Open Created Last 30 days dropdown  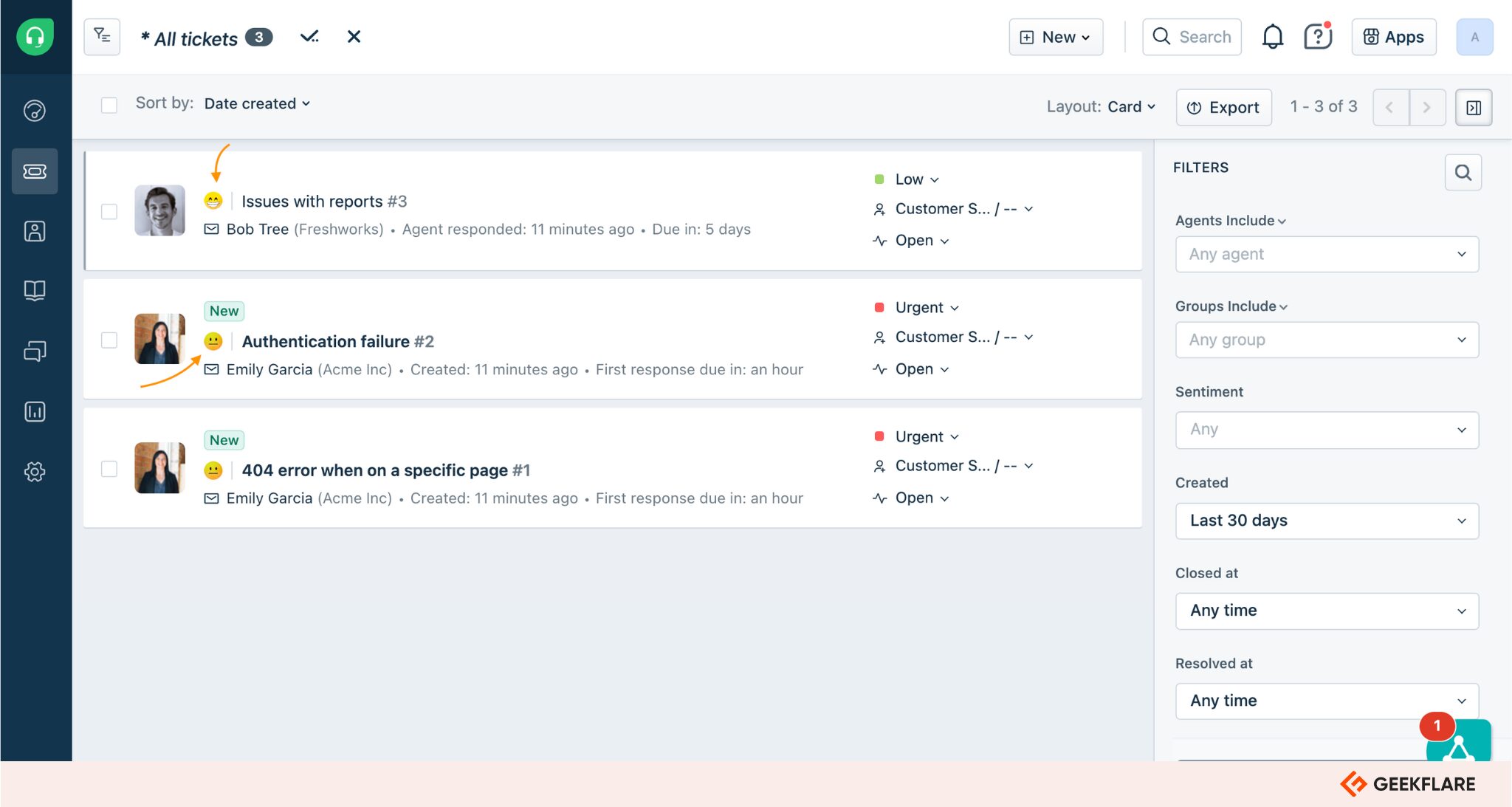(1326, 521)
